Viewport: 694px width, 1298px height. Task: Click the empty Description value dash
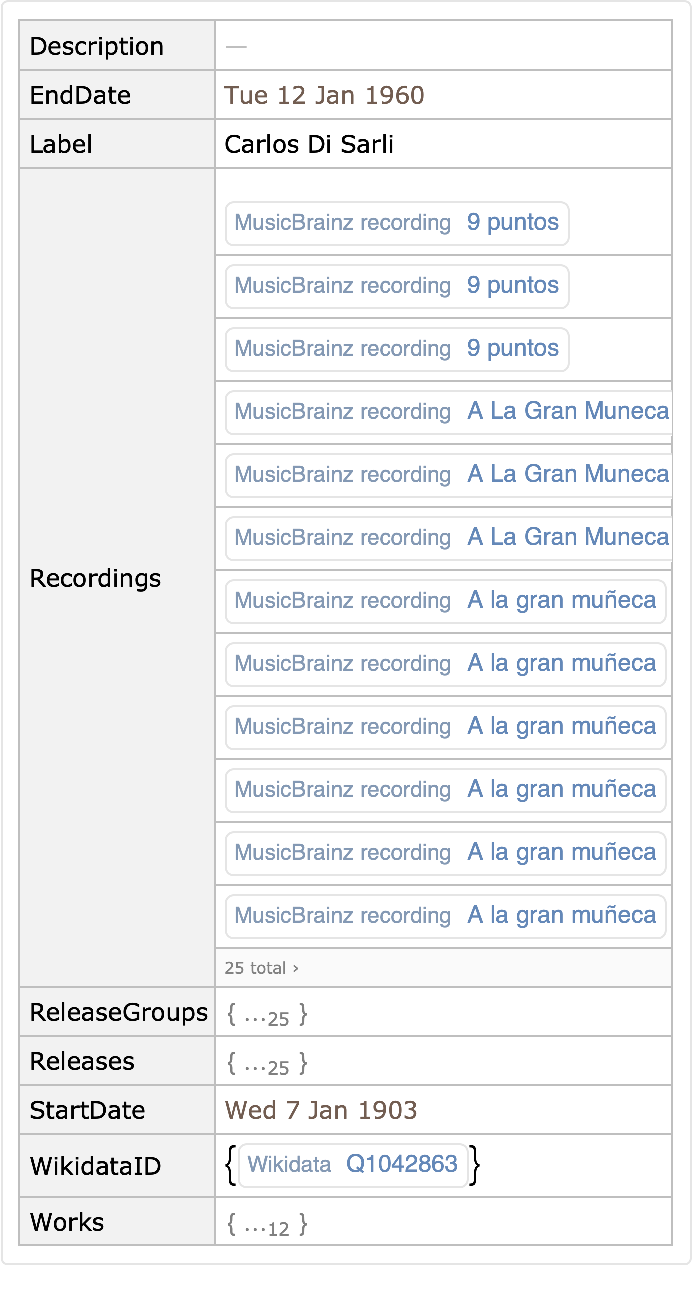click(x=236, y=47)
